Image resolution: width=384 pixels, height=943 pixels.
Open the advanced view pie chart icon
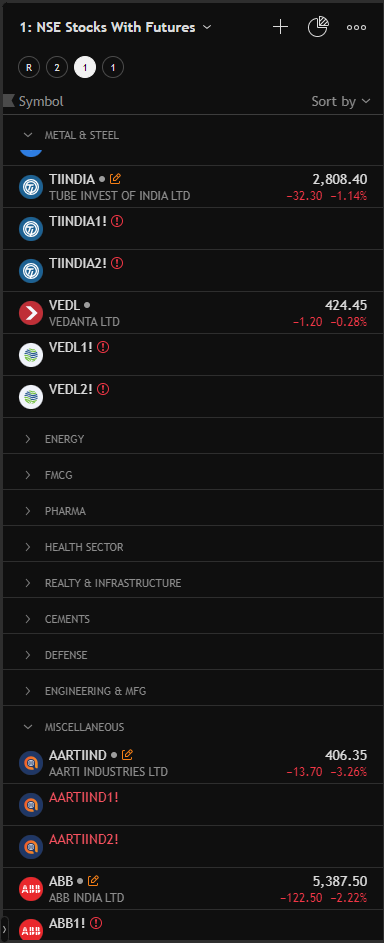pyautogui.click(x=318, y=27)
